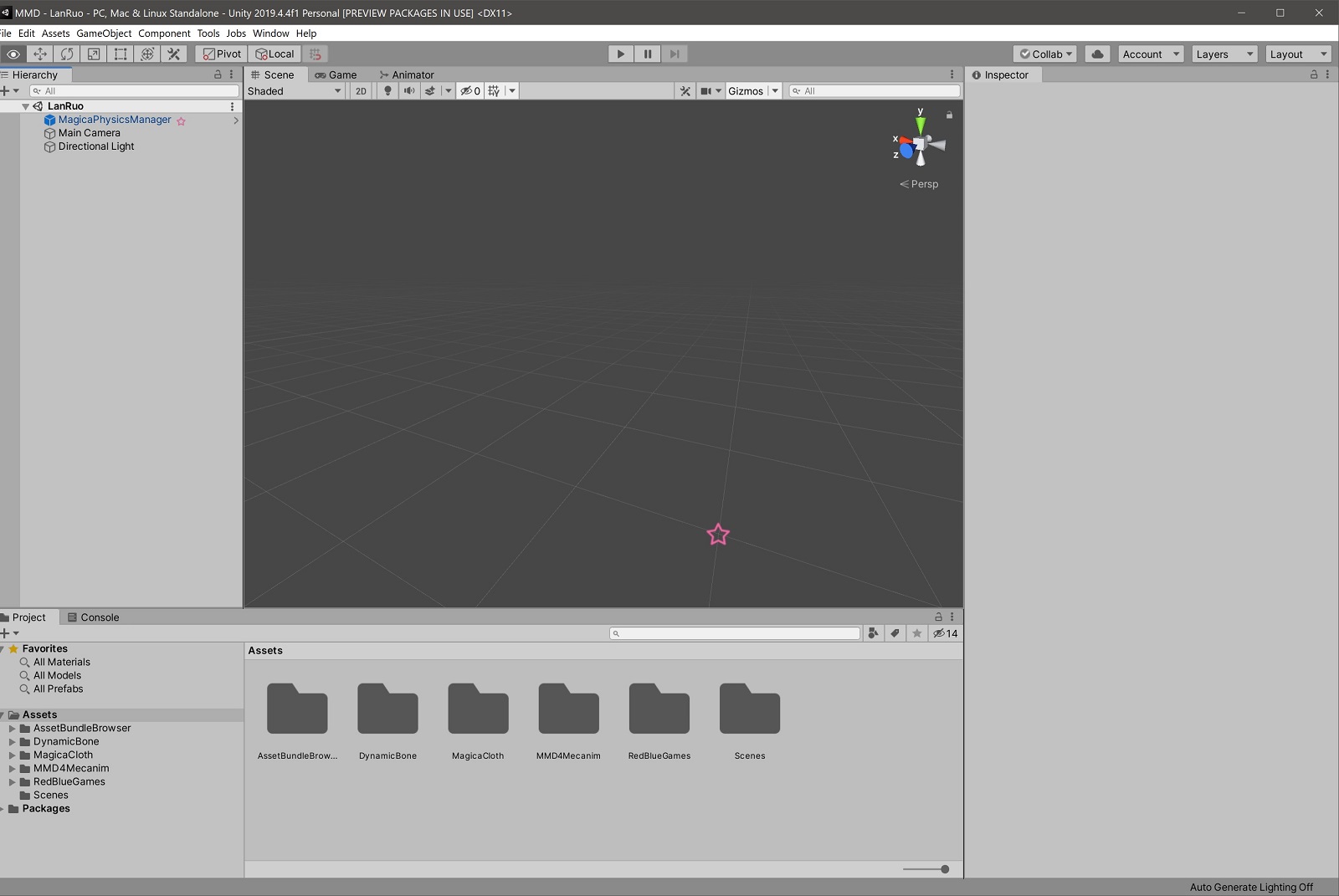
Task: Open the File menu
Action: click(6, 33)
